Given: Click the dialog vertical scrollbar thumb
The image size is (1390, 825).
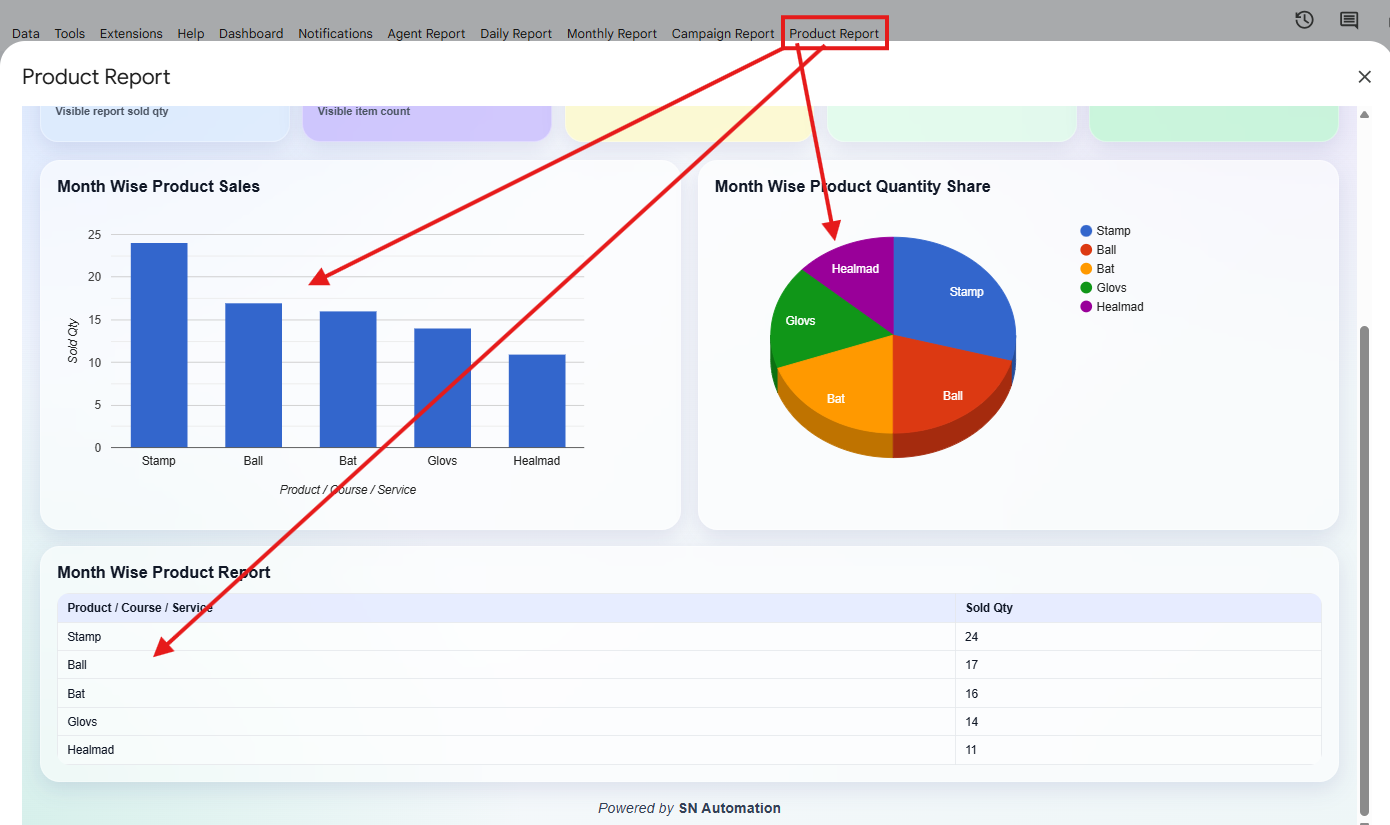Looking at the screenshot, I should [x=1364, y=570].
